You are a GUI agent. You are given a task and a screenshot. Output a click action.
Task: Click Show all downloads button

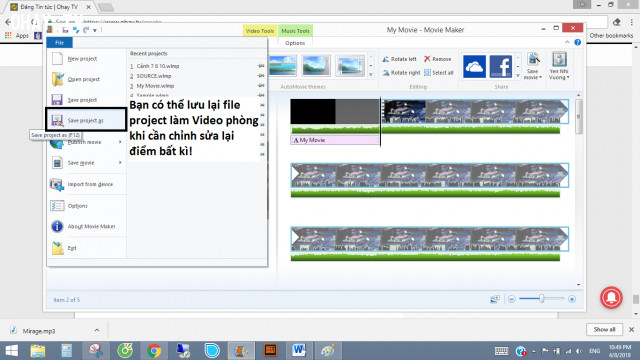[604, 329]
